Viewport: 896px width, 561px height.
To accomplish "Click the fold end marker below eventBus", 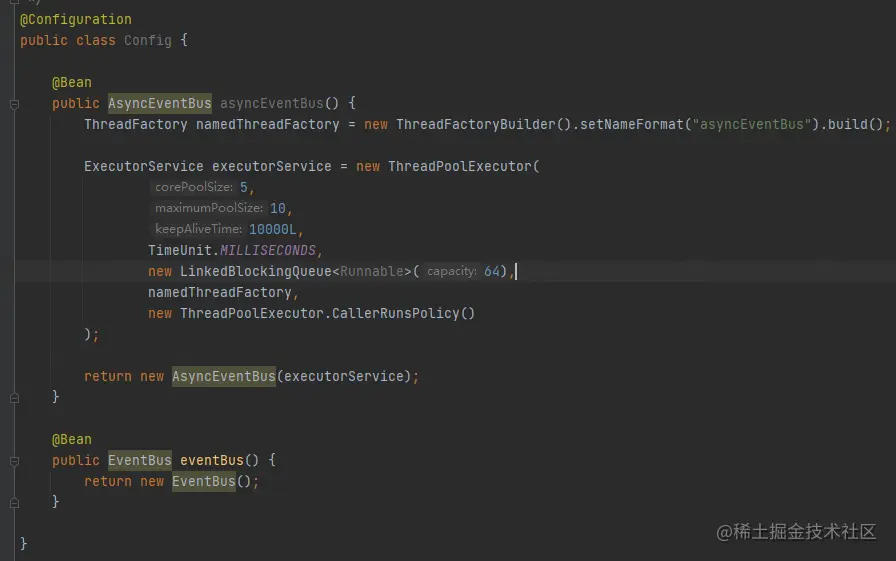I will tap(15, 503).
